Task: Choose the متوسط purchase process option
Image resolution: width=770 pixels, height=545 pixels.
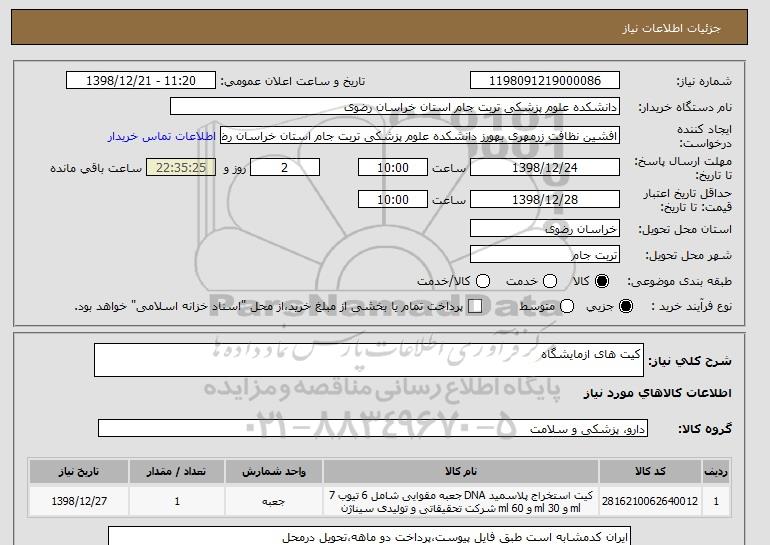Action: click(x=567, y=306)
